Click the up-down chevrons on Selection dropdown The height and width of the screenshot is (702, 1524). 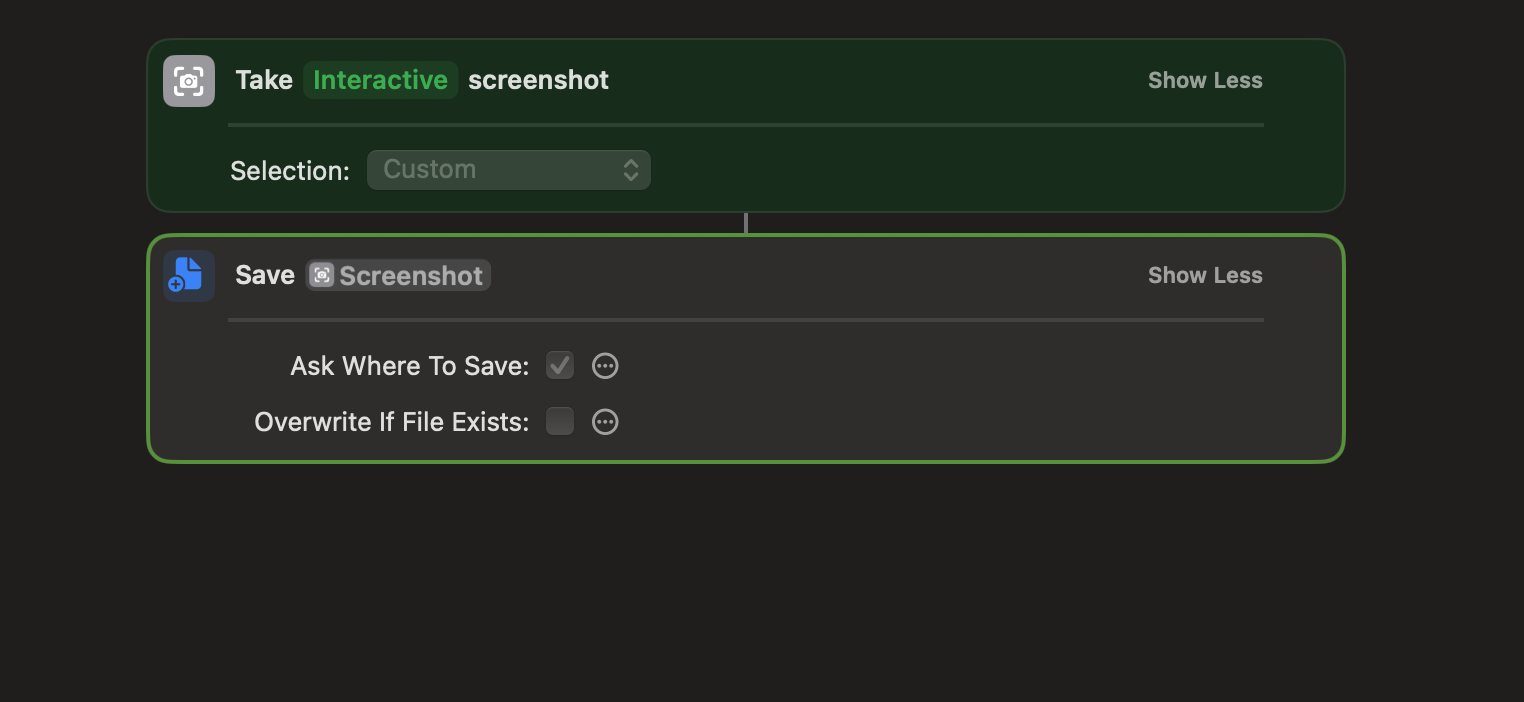(x=631, y=170)
